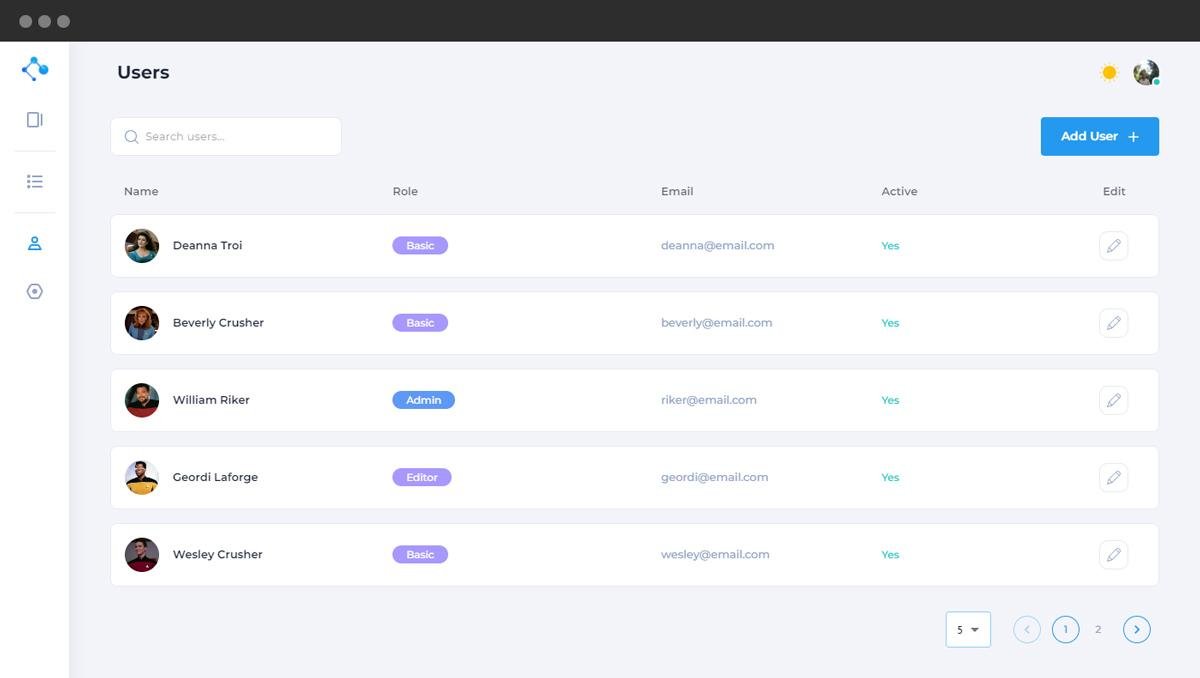Click the name Beverly Crusher

pyautogui.click(x=218, y=323)
